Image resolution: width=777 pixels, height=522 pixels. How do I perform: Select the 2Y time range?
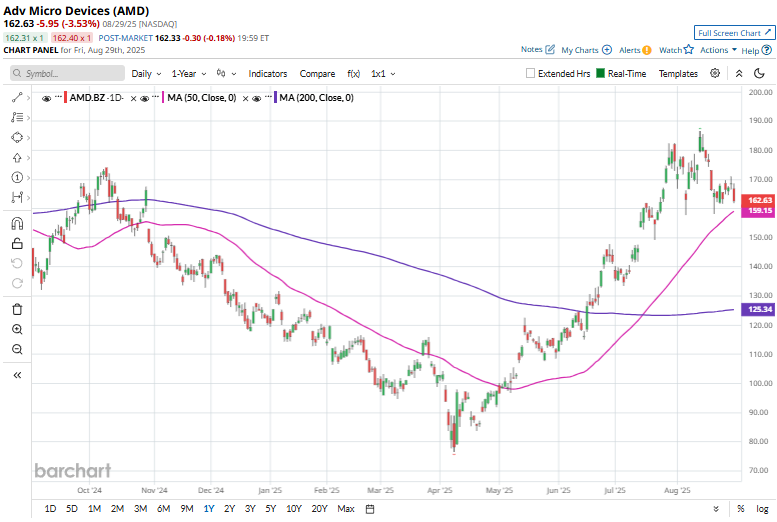(x=229, y=509)
